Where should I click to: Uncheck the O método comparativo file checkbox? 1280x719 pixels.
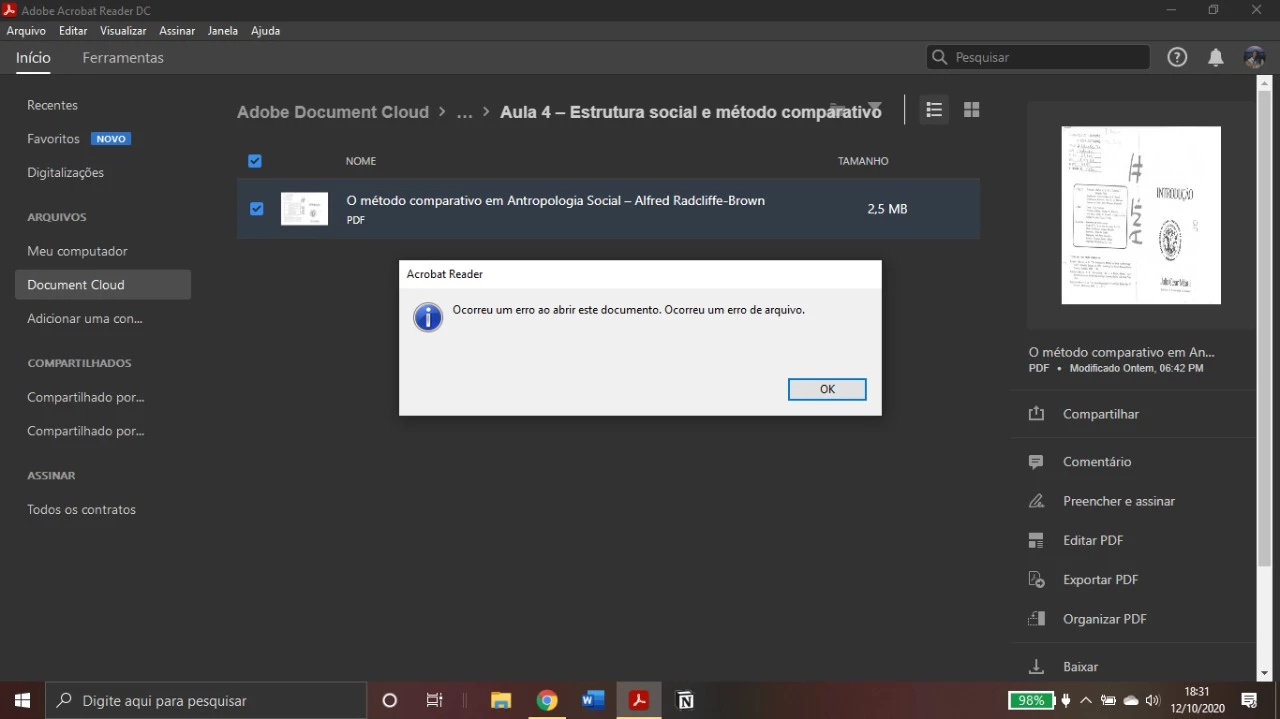[257, 209]
